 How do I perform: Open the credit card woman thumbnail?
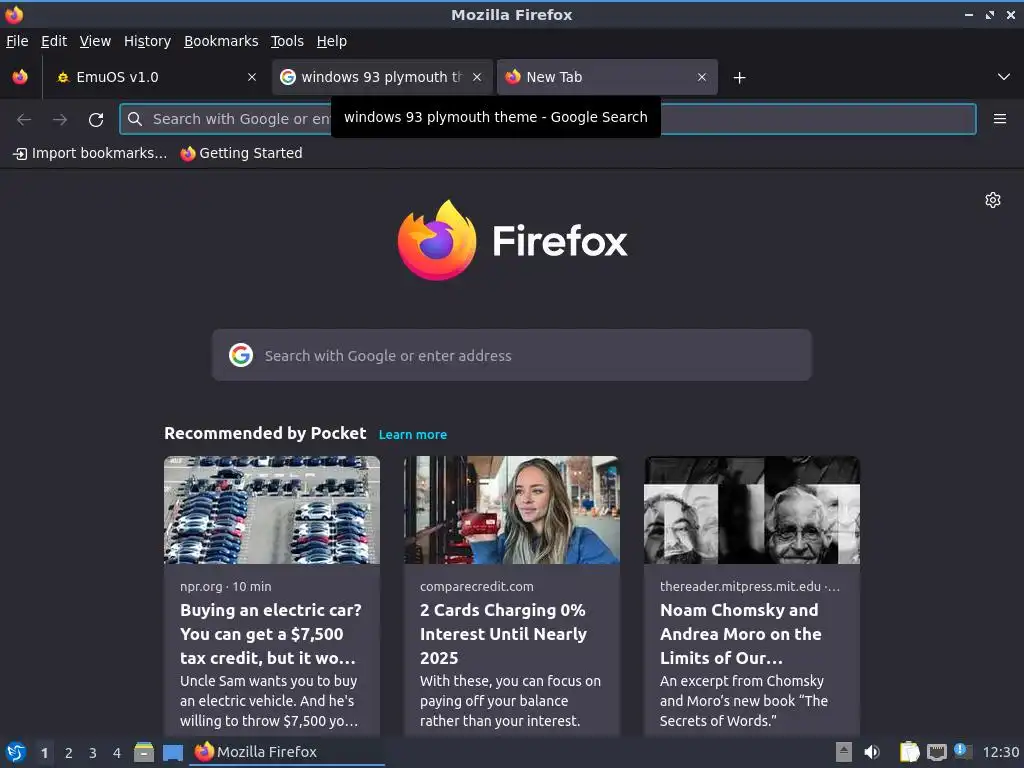(511, 510)
